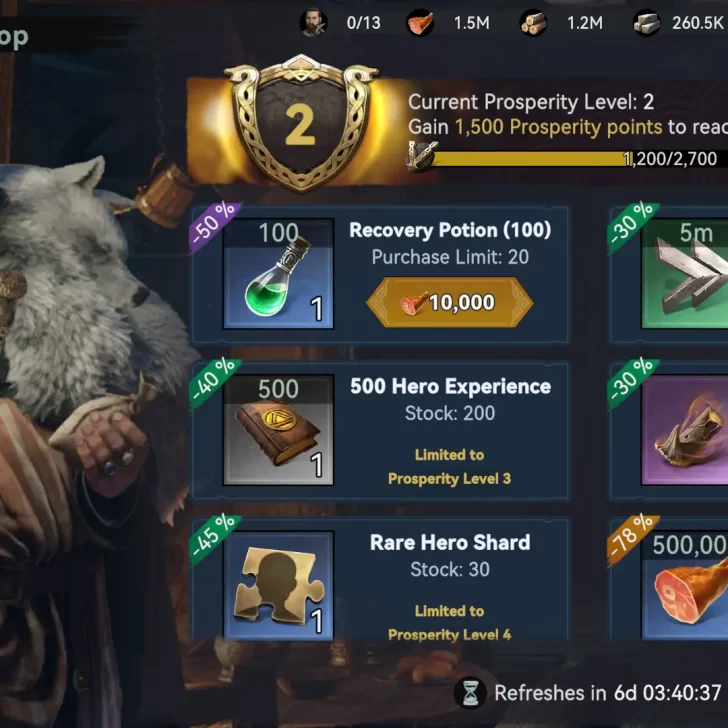Select the 500,000 meat bundle icon
728x728 pixels.
[684, 586]
